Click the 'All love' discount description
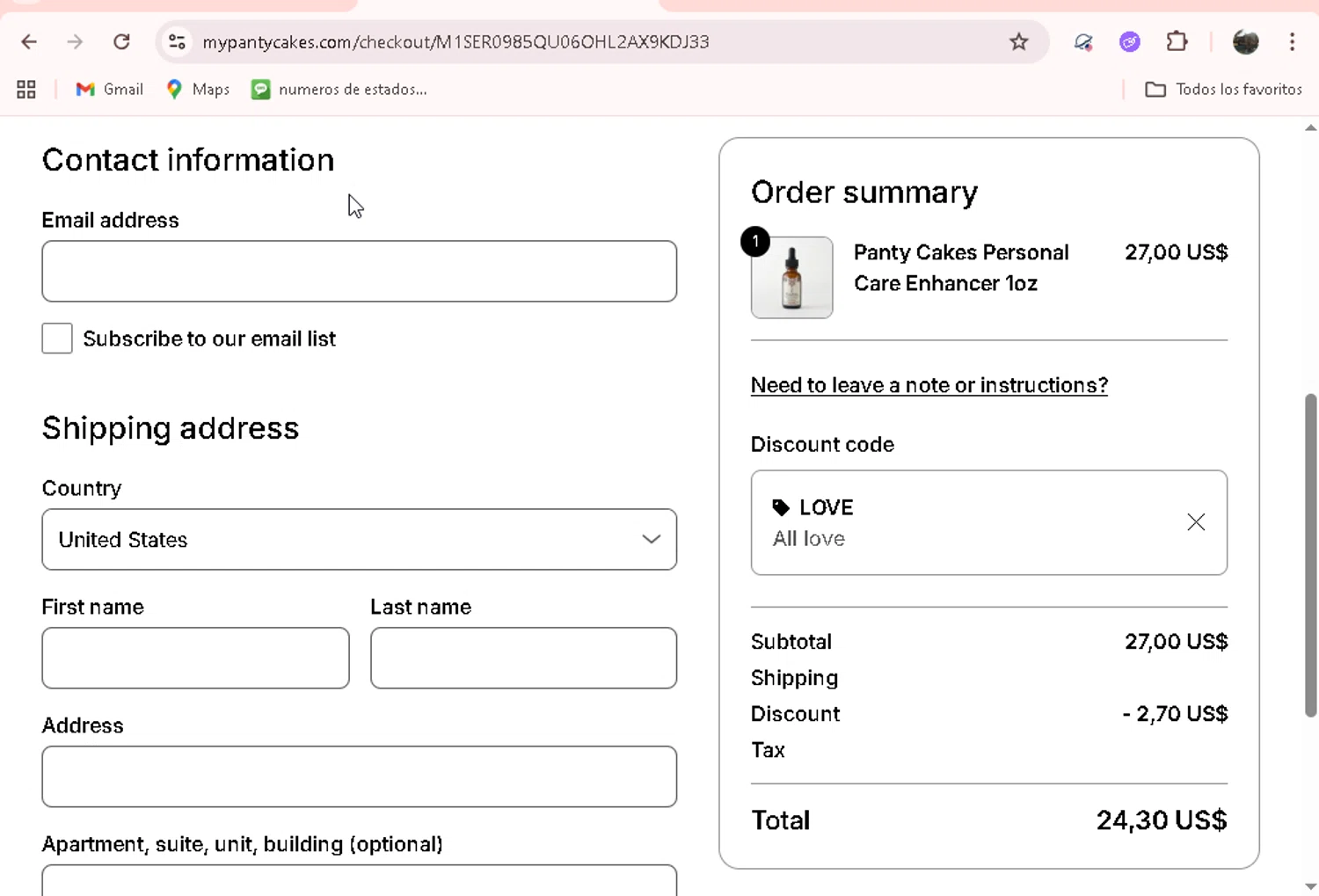The width and height of the screenshot is (1319, 896). pyautogui.click(x=809, y=538)
